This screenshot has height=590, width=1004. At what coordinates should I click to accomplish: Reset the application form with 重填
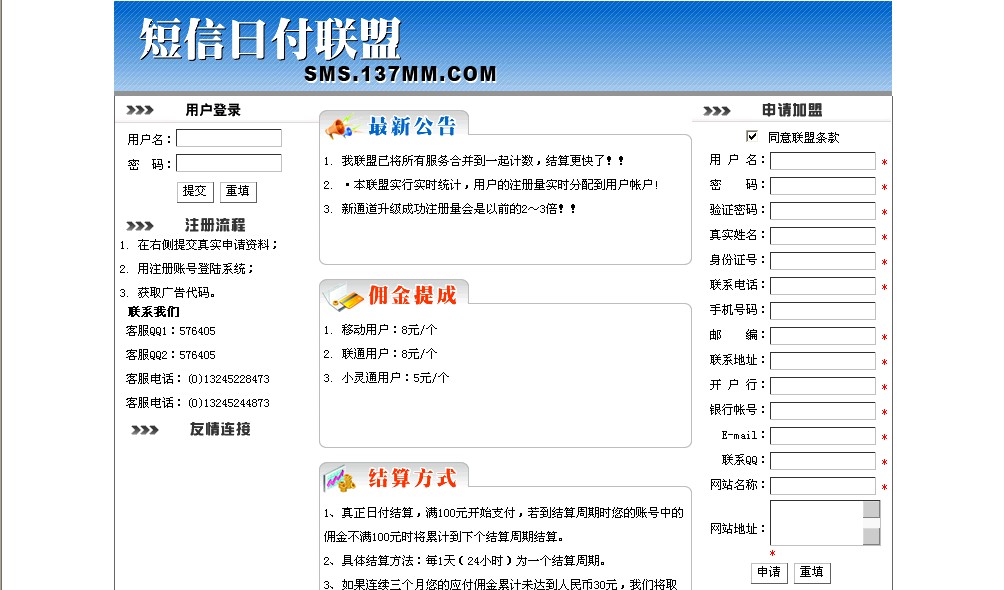pyautogui.click(x=811, y=573)
